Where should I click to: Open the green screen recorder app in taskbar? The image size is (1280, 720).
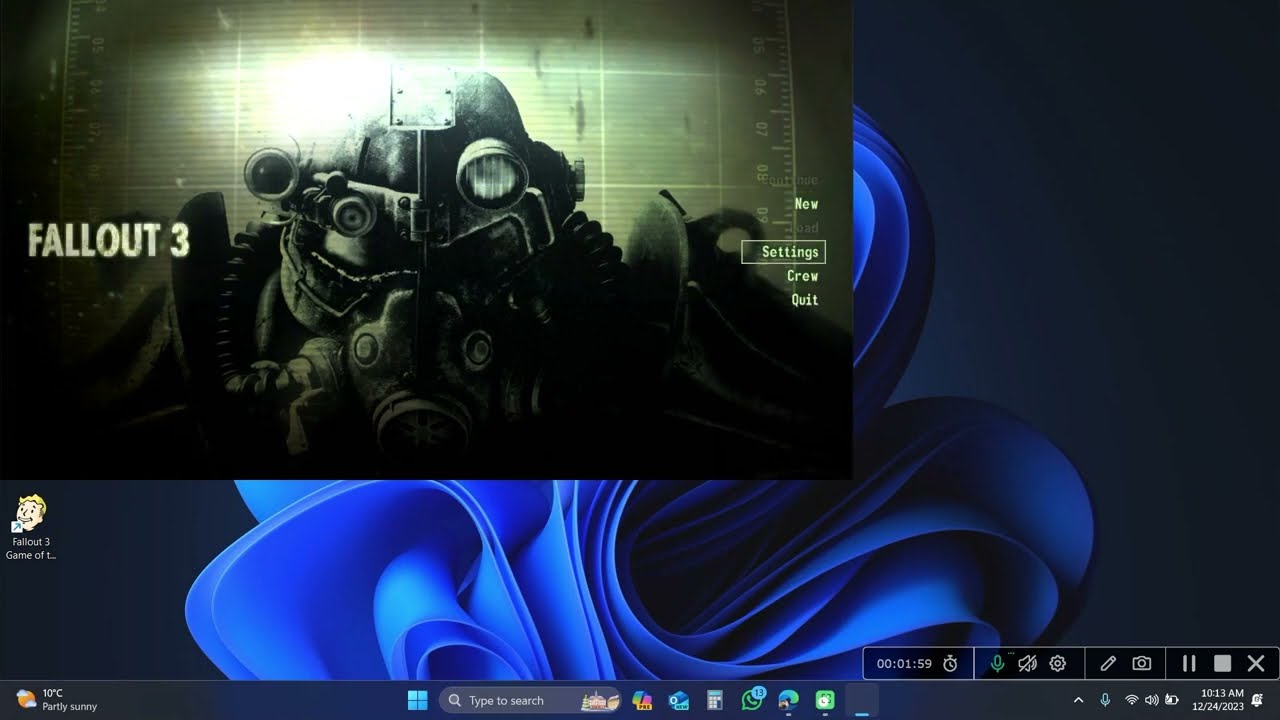825,700
